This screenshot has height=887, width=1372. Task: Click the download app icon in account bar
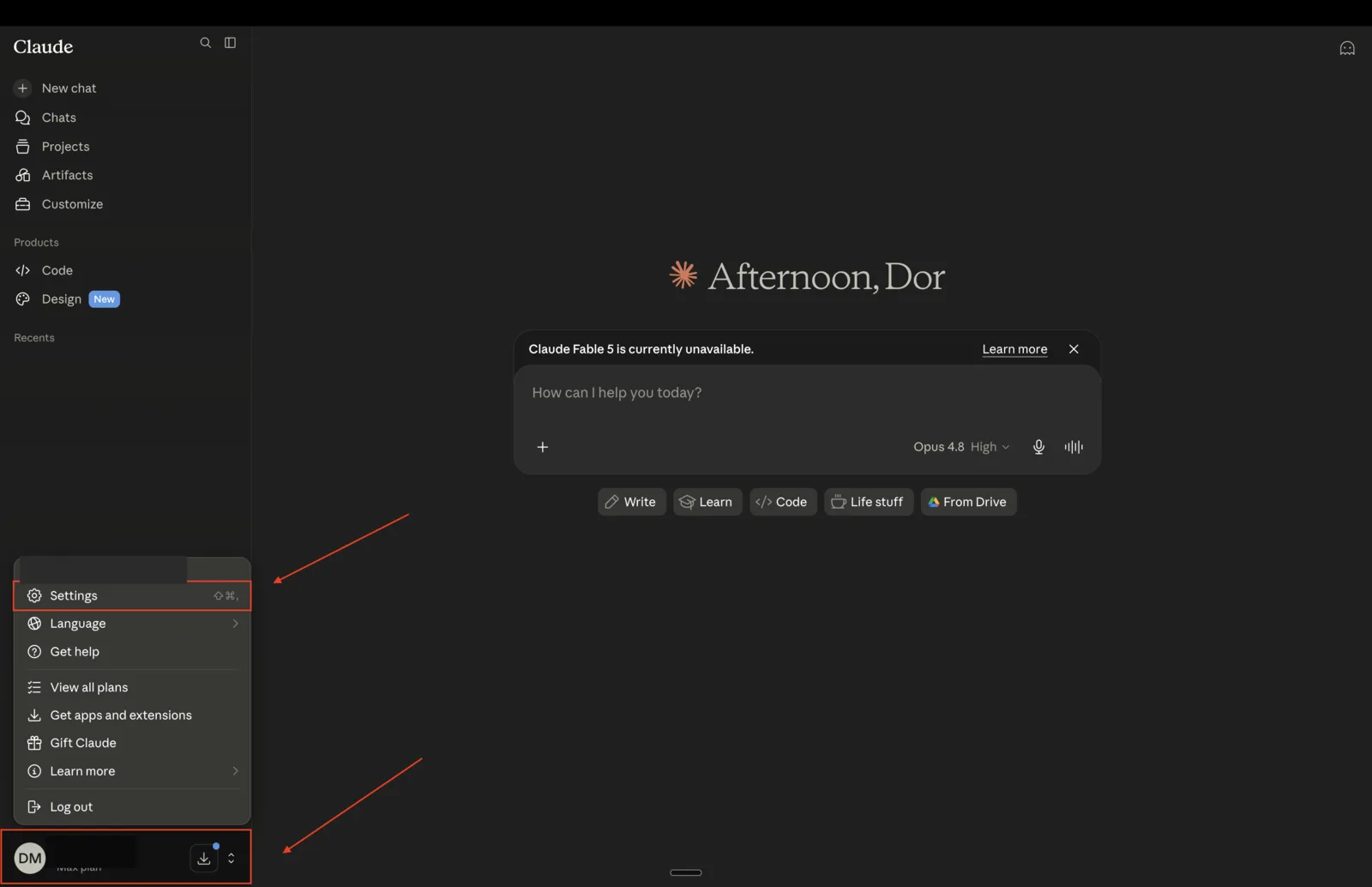pos(204,858)
